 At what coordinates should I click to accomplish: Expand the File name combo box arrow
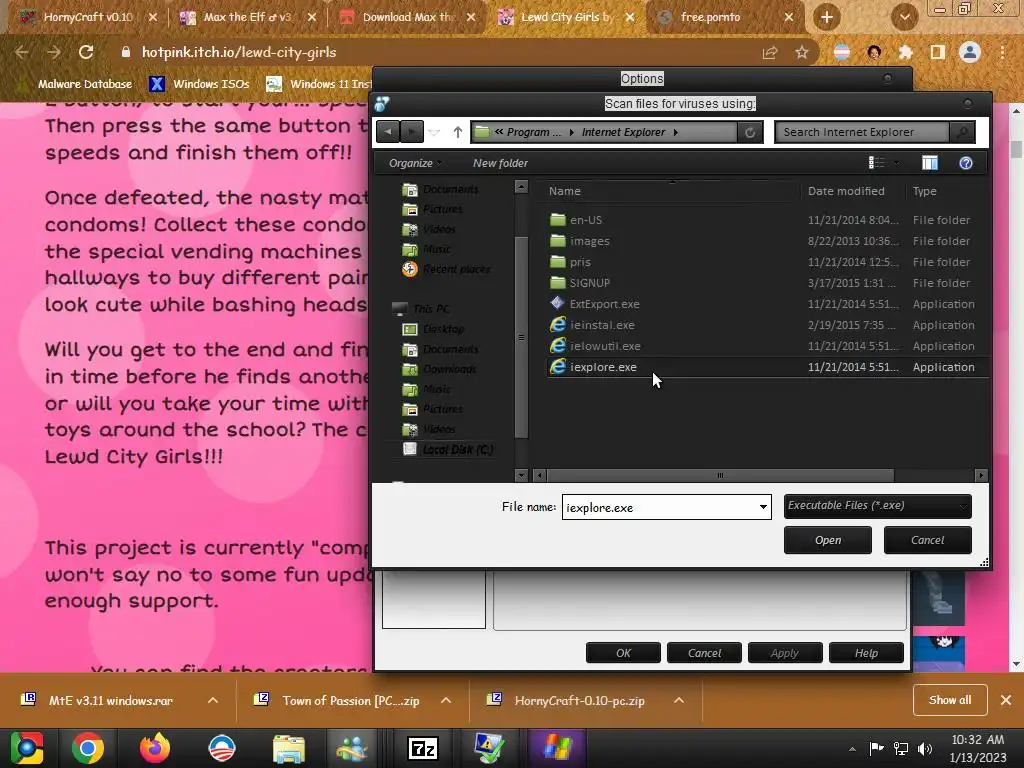click(763, 507)
